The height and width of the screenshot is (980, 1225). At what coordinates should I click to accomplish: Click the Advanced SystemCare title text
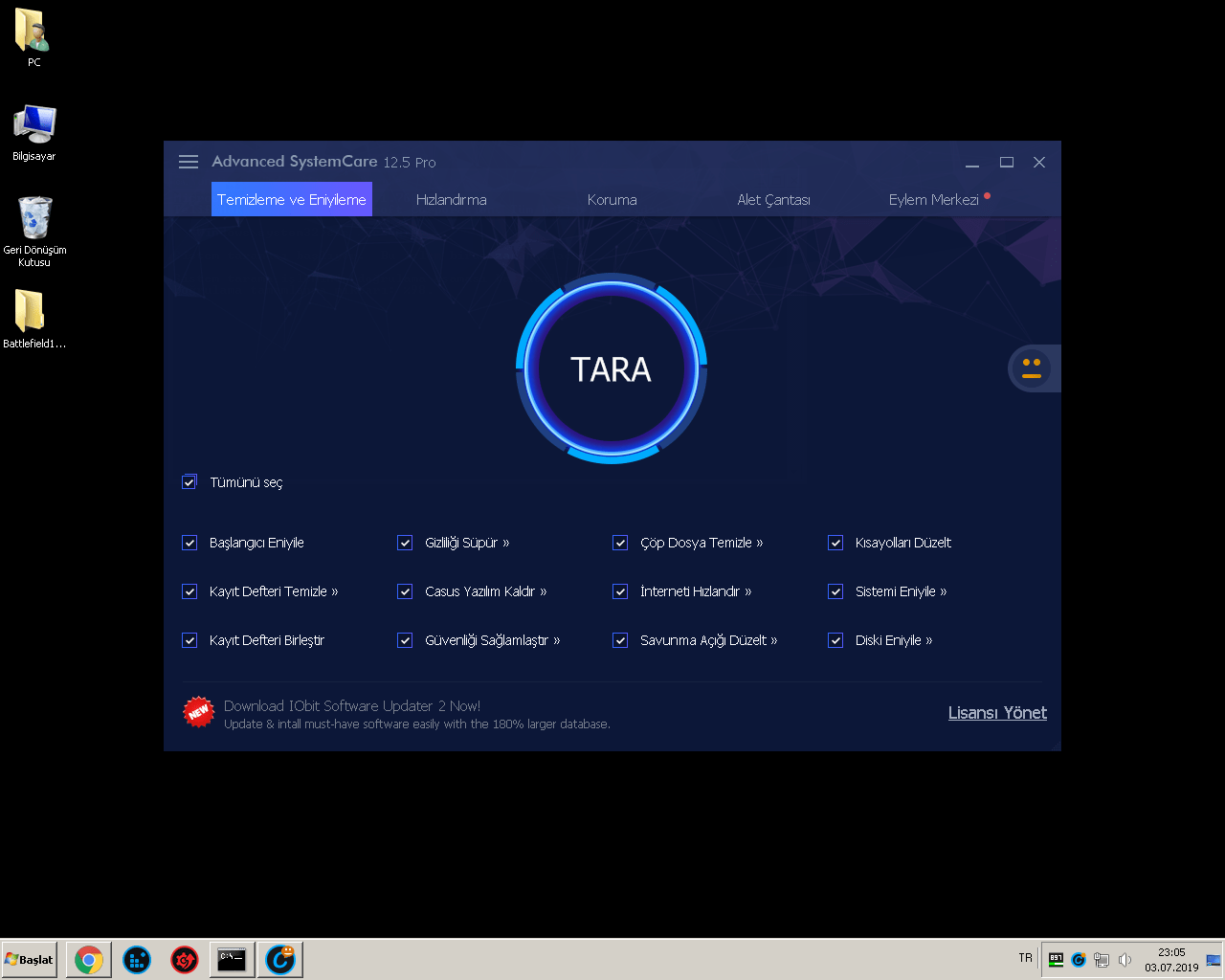coord(295,162)
